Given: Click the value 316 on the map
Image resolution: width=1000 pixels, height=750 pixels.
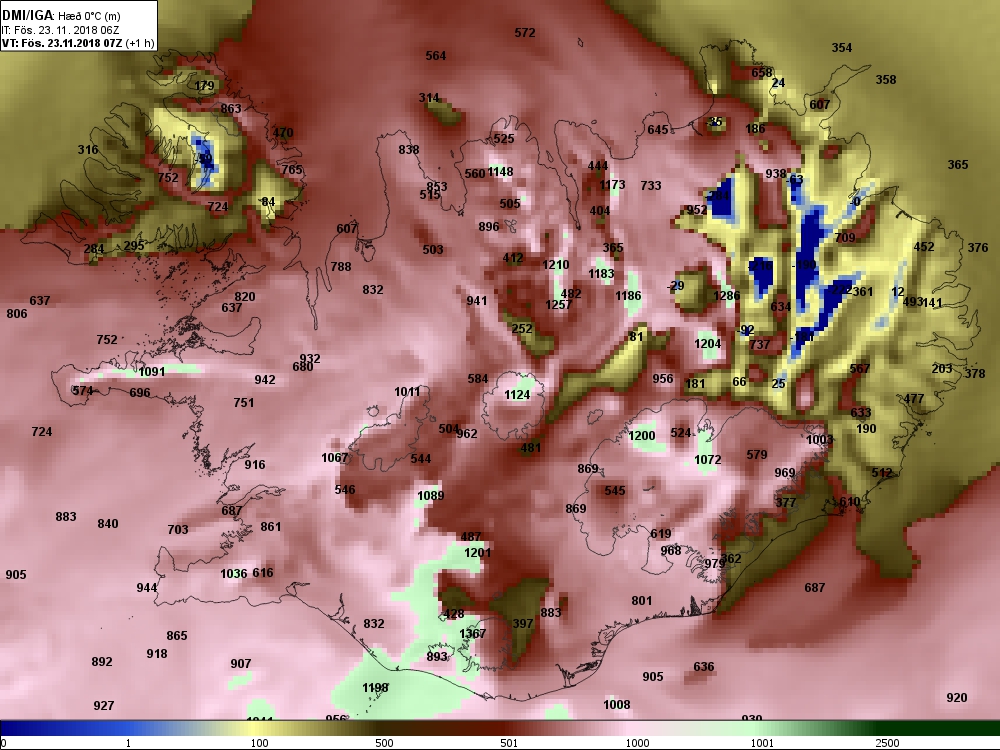Looking at the screenshot, I should (88, 150).
